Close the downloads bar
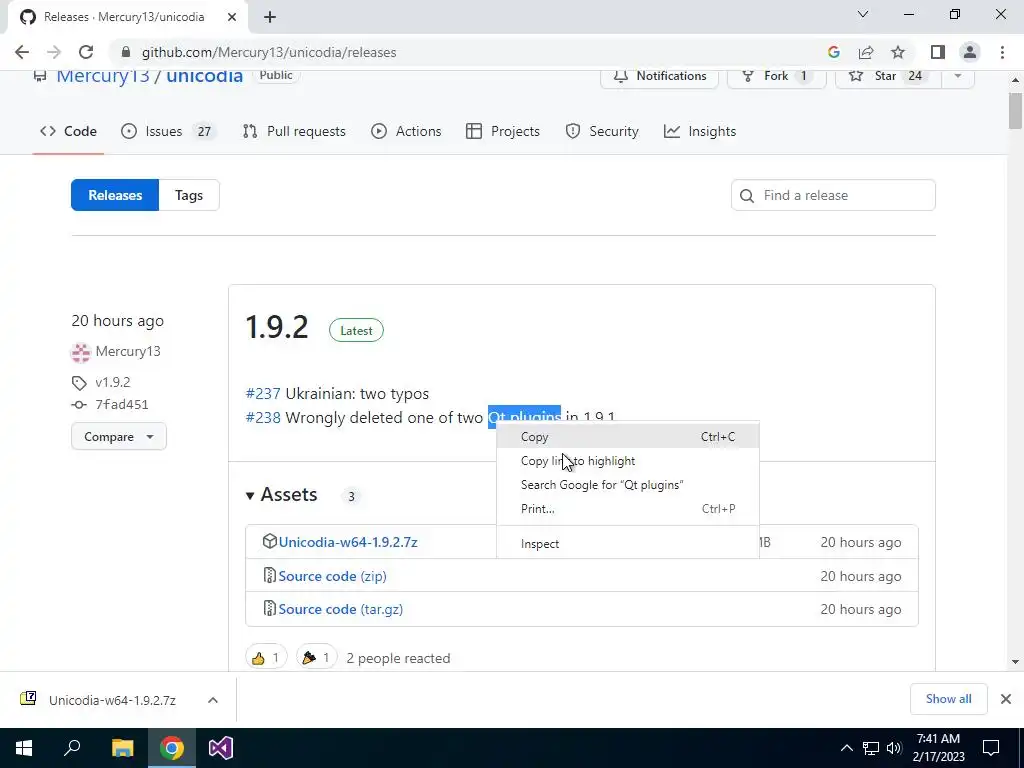 pyautogui.click(x=1006, y=699)
